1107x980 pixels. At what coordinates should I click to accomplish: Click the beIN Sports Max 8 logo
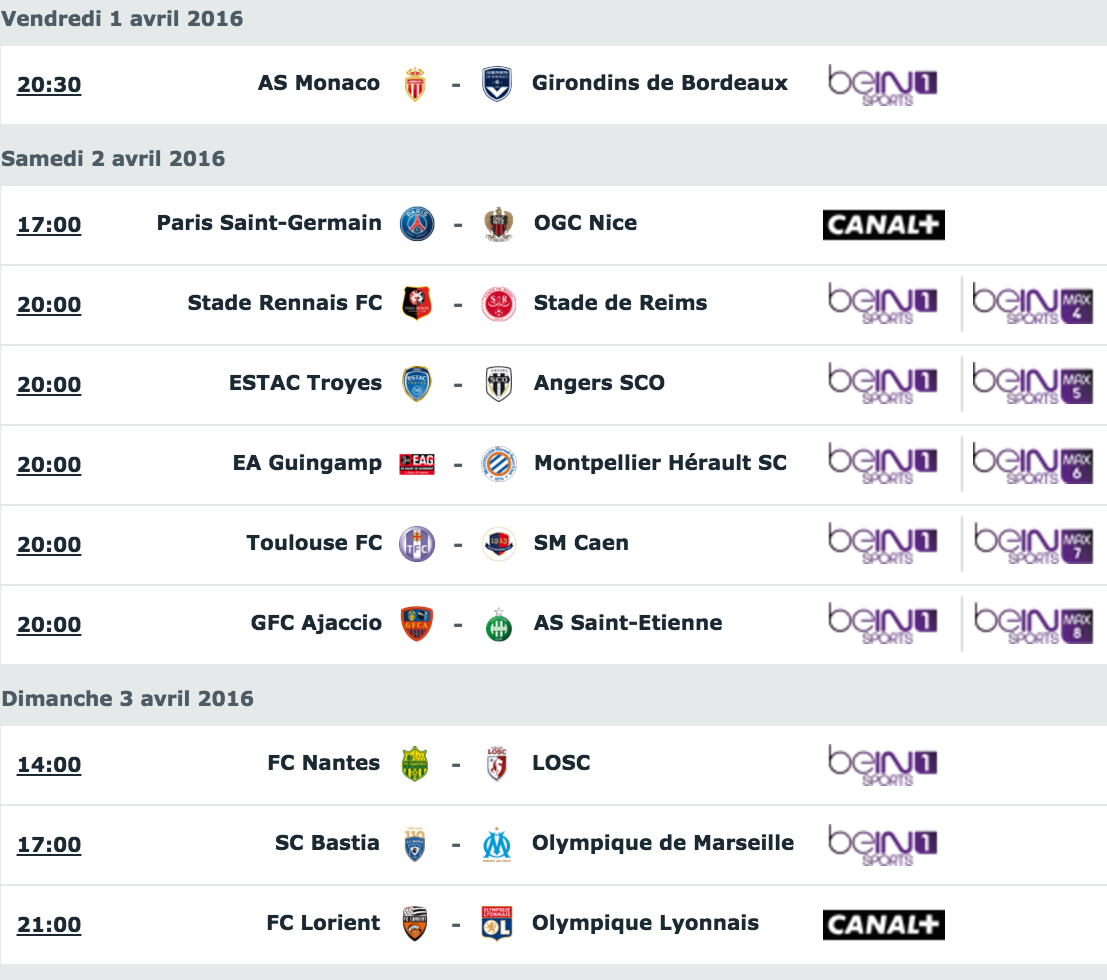click(x=1033, y=623)
